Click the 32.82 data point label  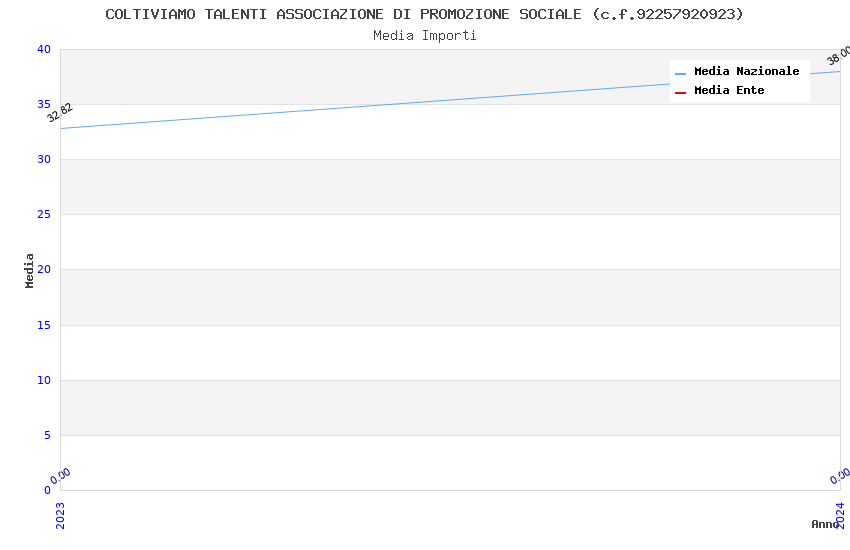(x=60, y=113)
